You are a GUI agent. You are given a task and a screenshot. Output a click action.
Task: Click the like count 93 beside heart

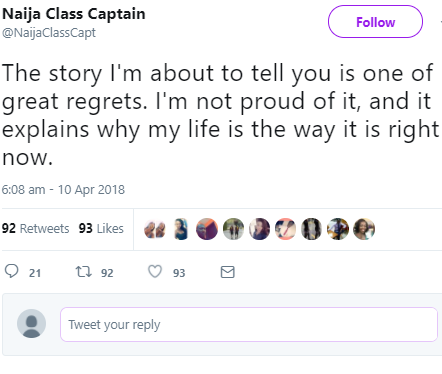(x=179, y=273)
